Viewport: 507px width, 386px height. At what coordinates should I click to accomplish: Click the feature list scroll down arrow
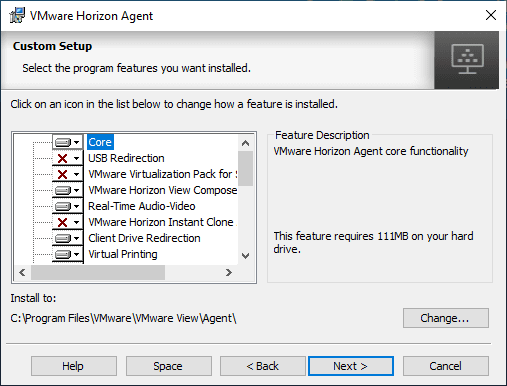[246, 256]
